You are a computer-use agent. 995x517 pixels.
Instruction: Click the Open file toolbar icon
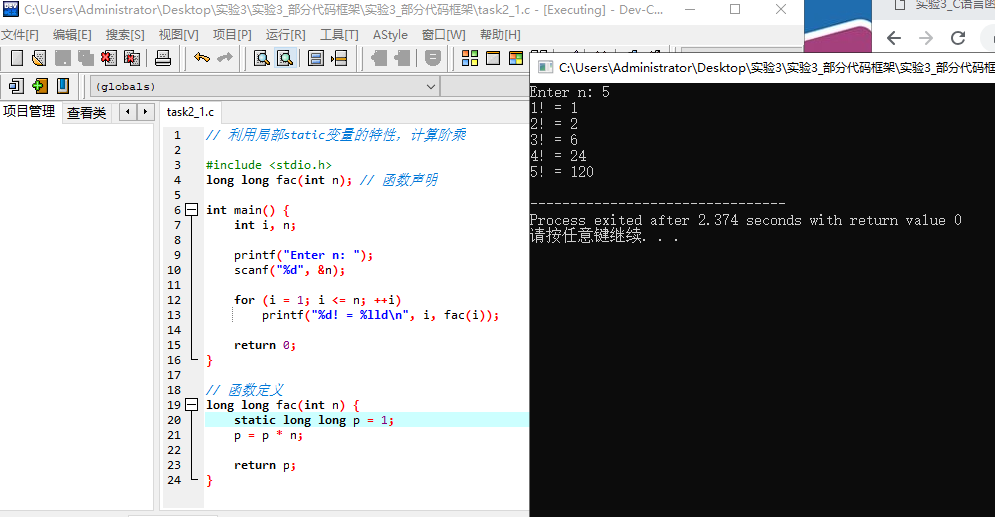point(39,58)
